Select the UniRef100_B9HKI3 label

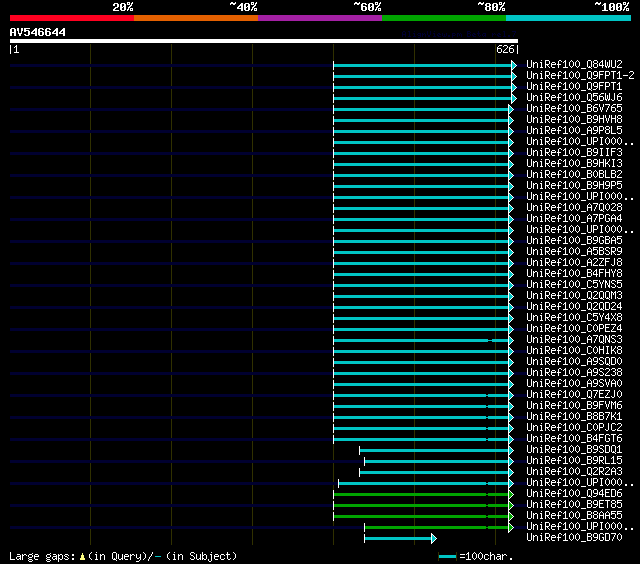click(x=574, y=164)
